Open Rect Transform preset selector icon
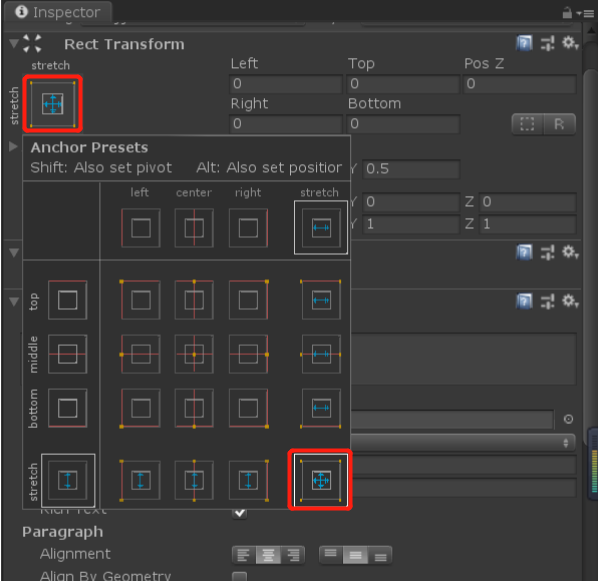598x581 pixels. click(548, 43)
